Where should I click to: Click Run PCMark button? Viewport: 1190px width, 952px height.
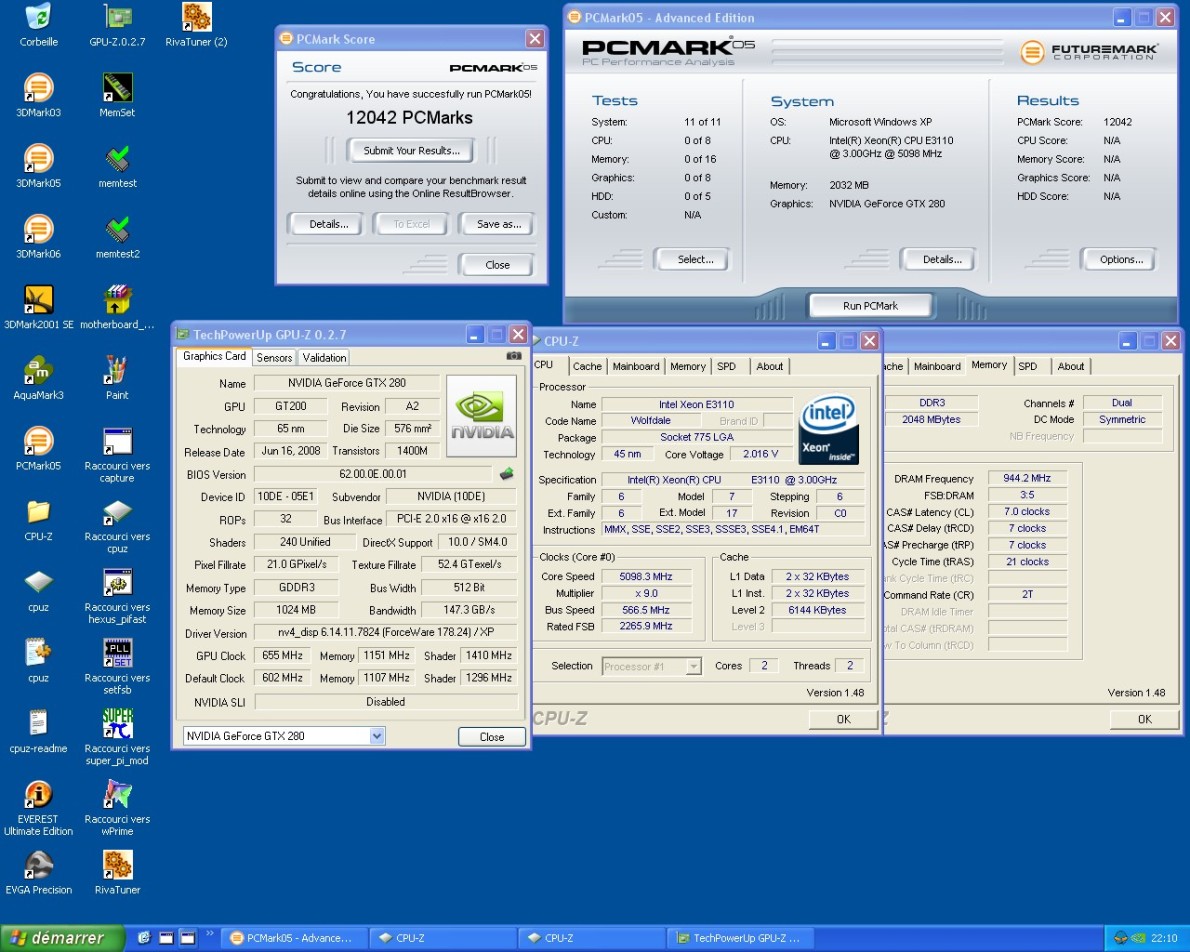(870, 306)
